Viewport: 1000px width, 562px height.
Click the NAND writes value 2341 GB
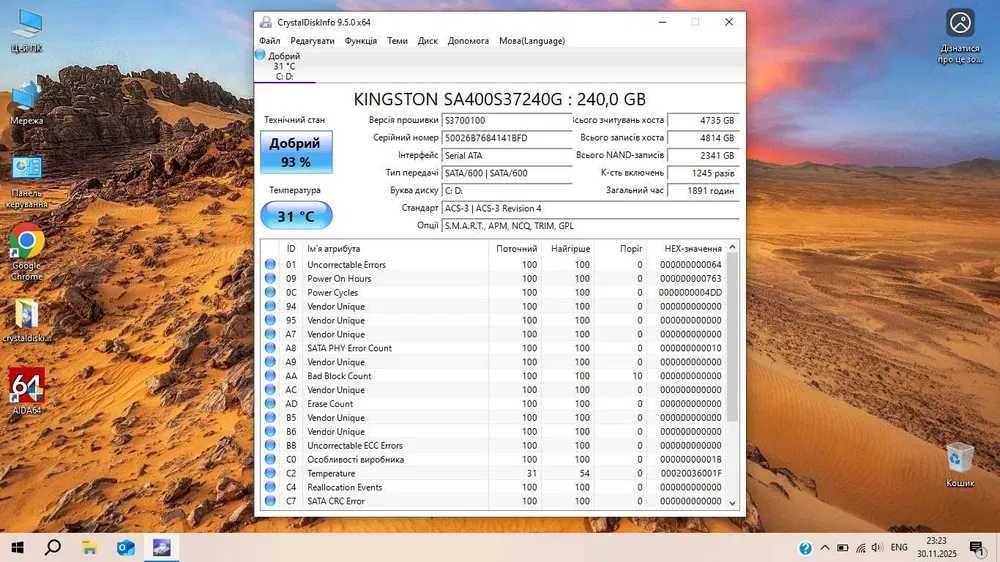pyautogui.click(x=703, y=156)
